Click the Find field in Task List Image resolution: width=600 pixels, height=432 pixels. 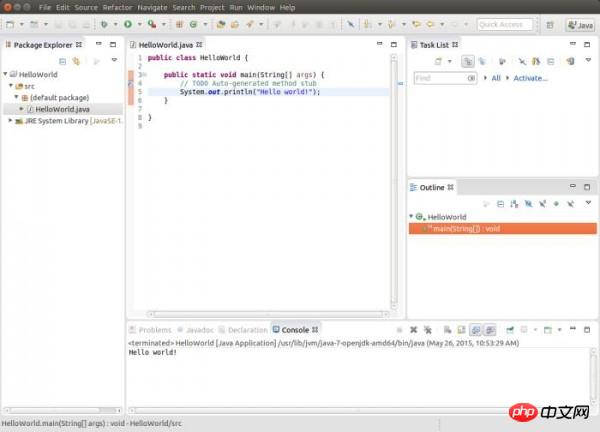click(445, 78)
